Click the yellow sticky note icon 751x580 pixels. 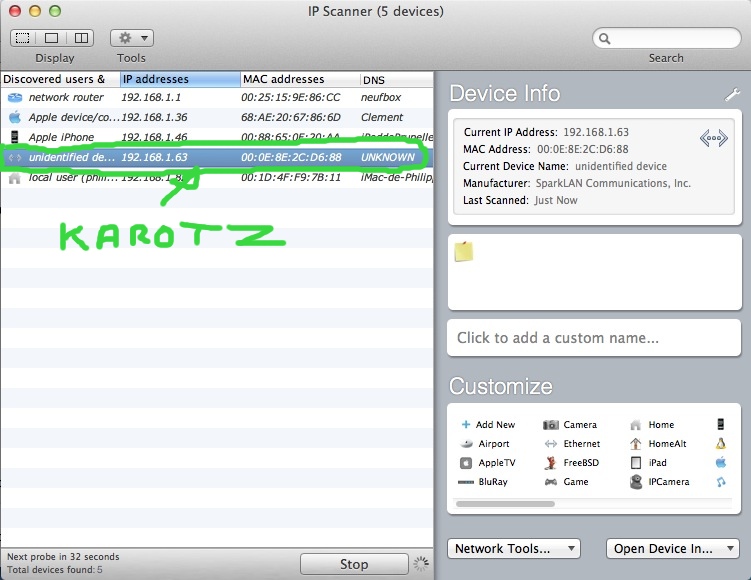[464, 252]
